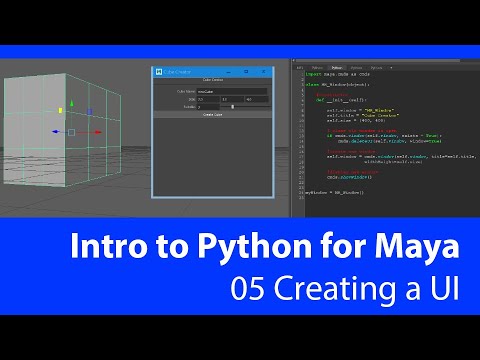Click the script editor horizontal scrollbar
The height and width of the screenshot is (360, 480).
point(378,61)
